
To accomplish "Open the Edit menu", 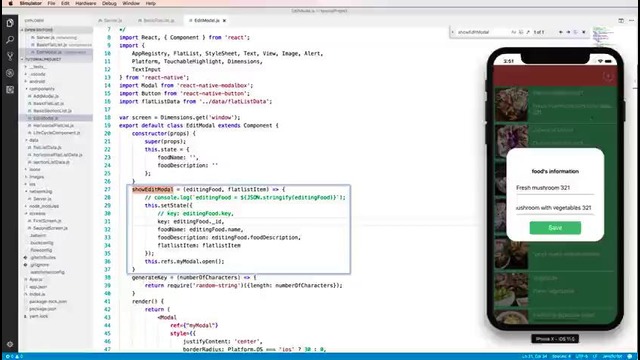I will pyautogui.click(x=65, y=3).
